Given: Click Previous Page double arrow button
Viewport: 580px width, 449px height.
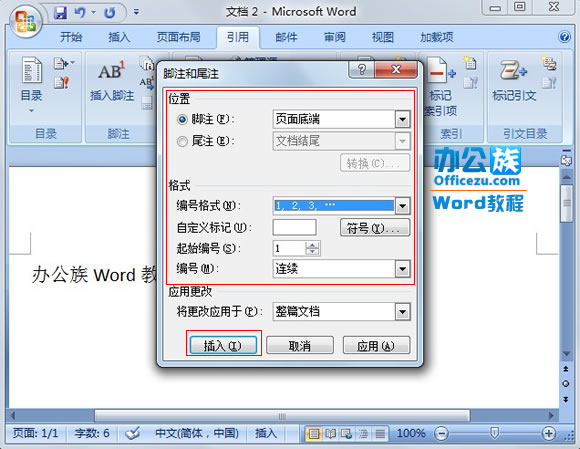Looking at the screenshot, I should [x=566, y=369].
